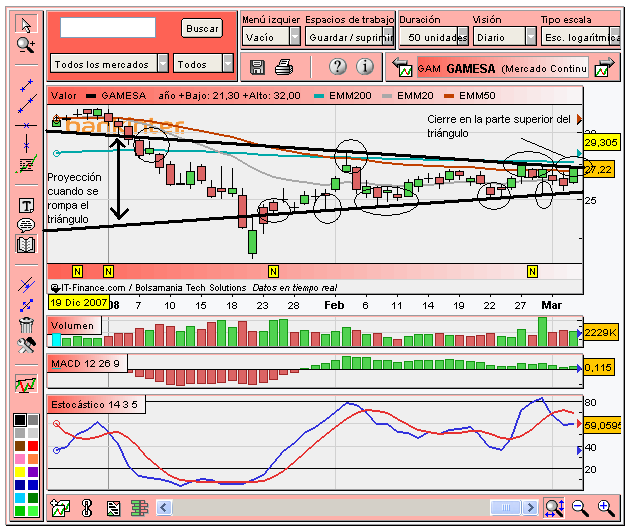The image size is (628, 530).
Task: Pick the regression channel drawing tool
Action: 26,164
